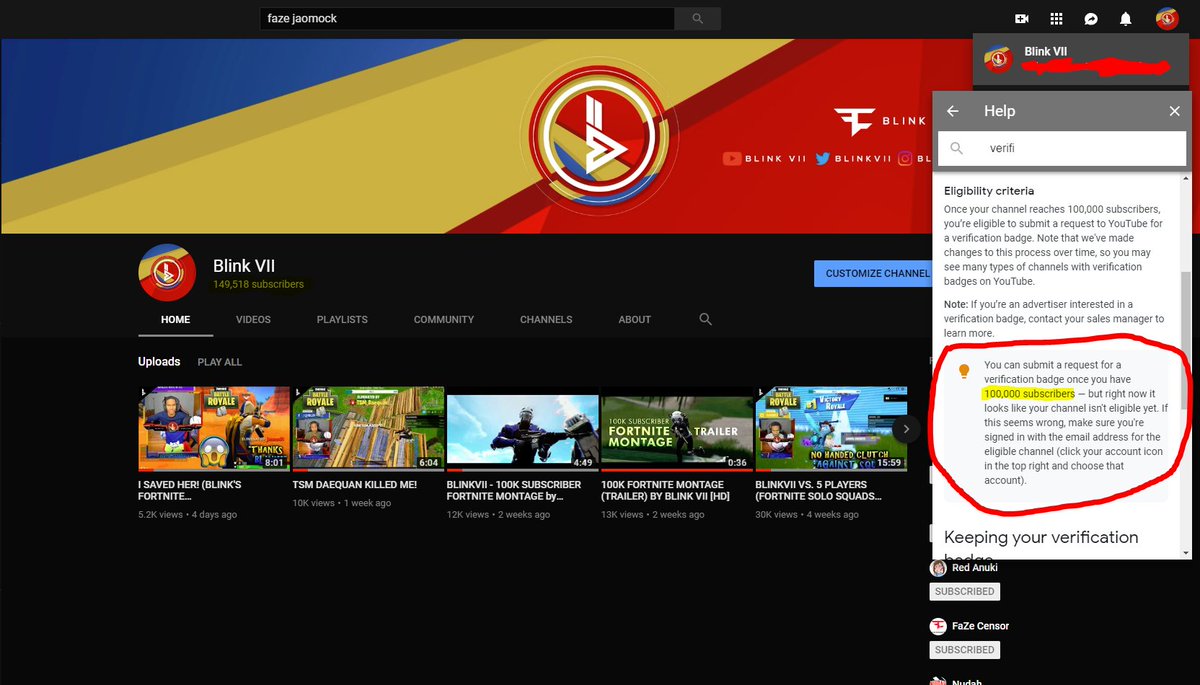Click the 30K views 4 weeks ago text
1200x685 pixels.
point(807,515)
